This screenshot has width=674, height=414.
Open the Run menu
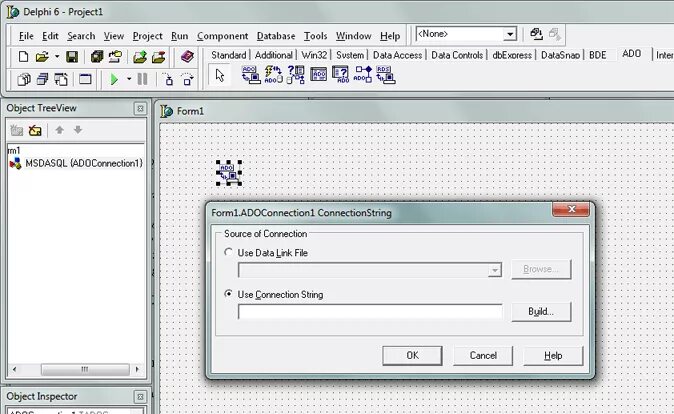(x=179, y=36)
